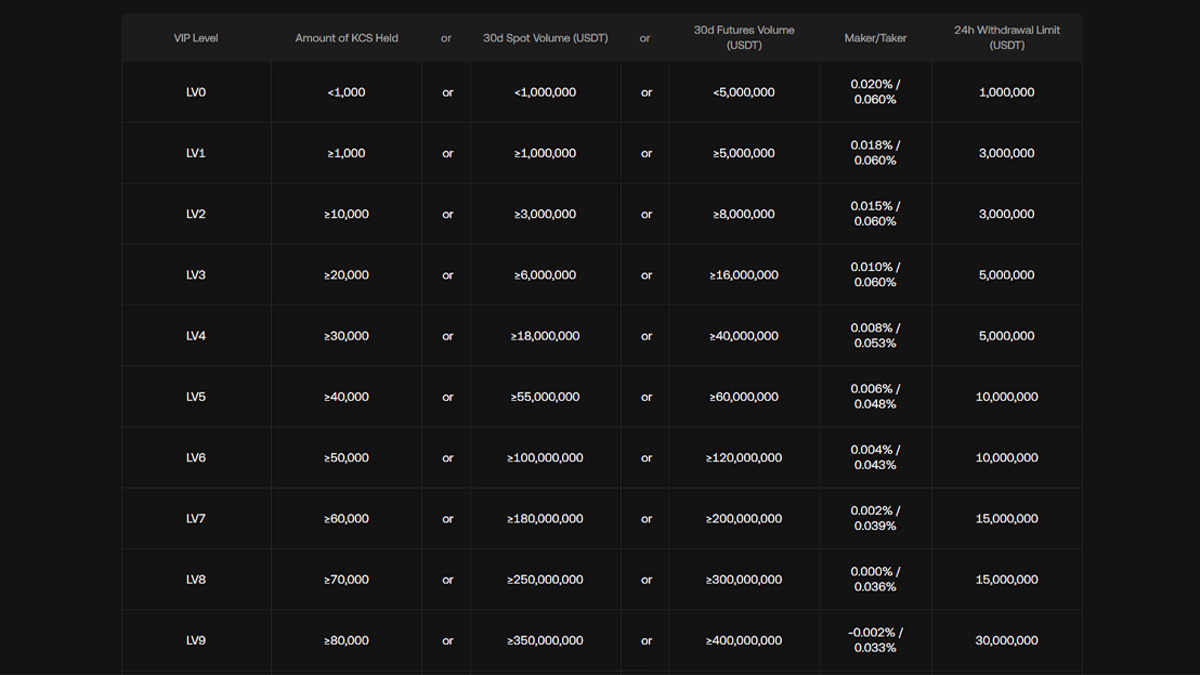This screenshot has height=675, width=1200.
Task: Click the 0.000% / 0.036% fee cell
Action: pyautogui.click(x=875, y=579)
